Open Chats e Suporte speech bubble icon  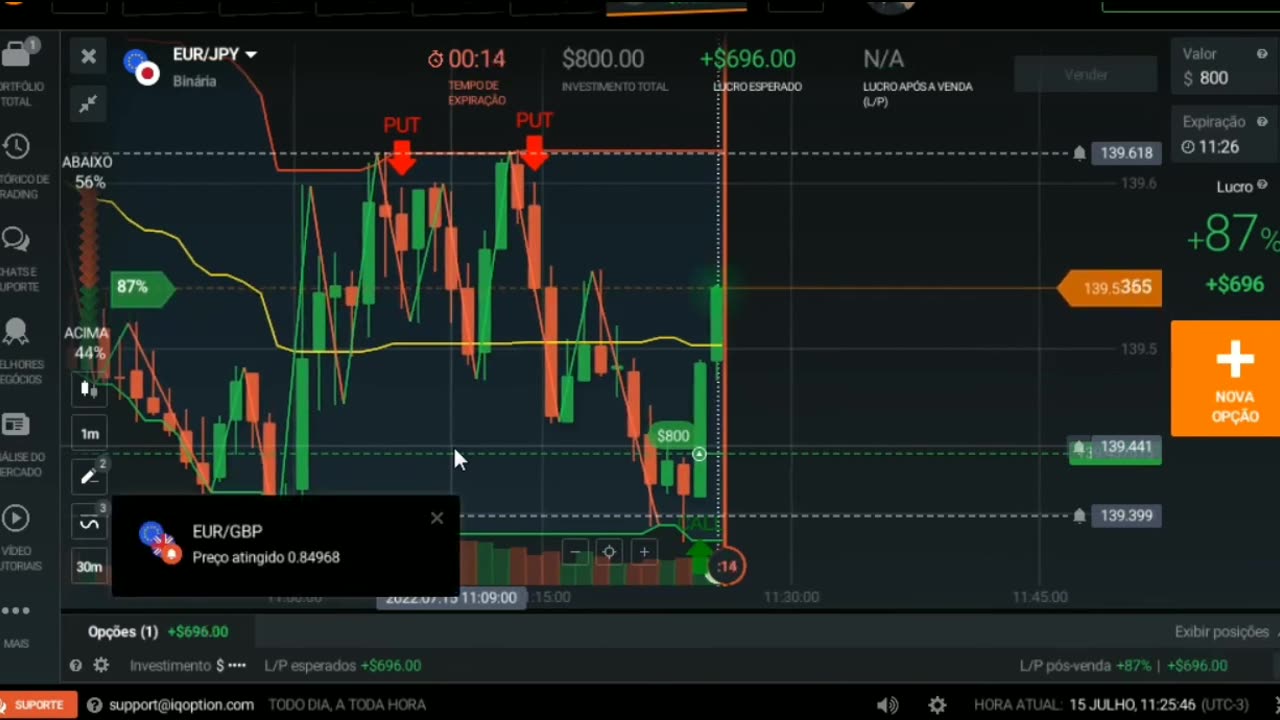(16, 240)
